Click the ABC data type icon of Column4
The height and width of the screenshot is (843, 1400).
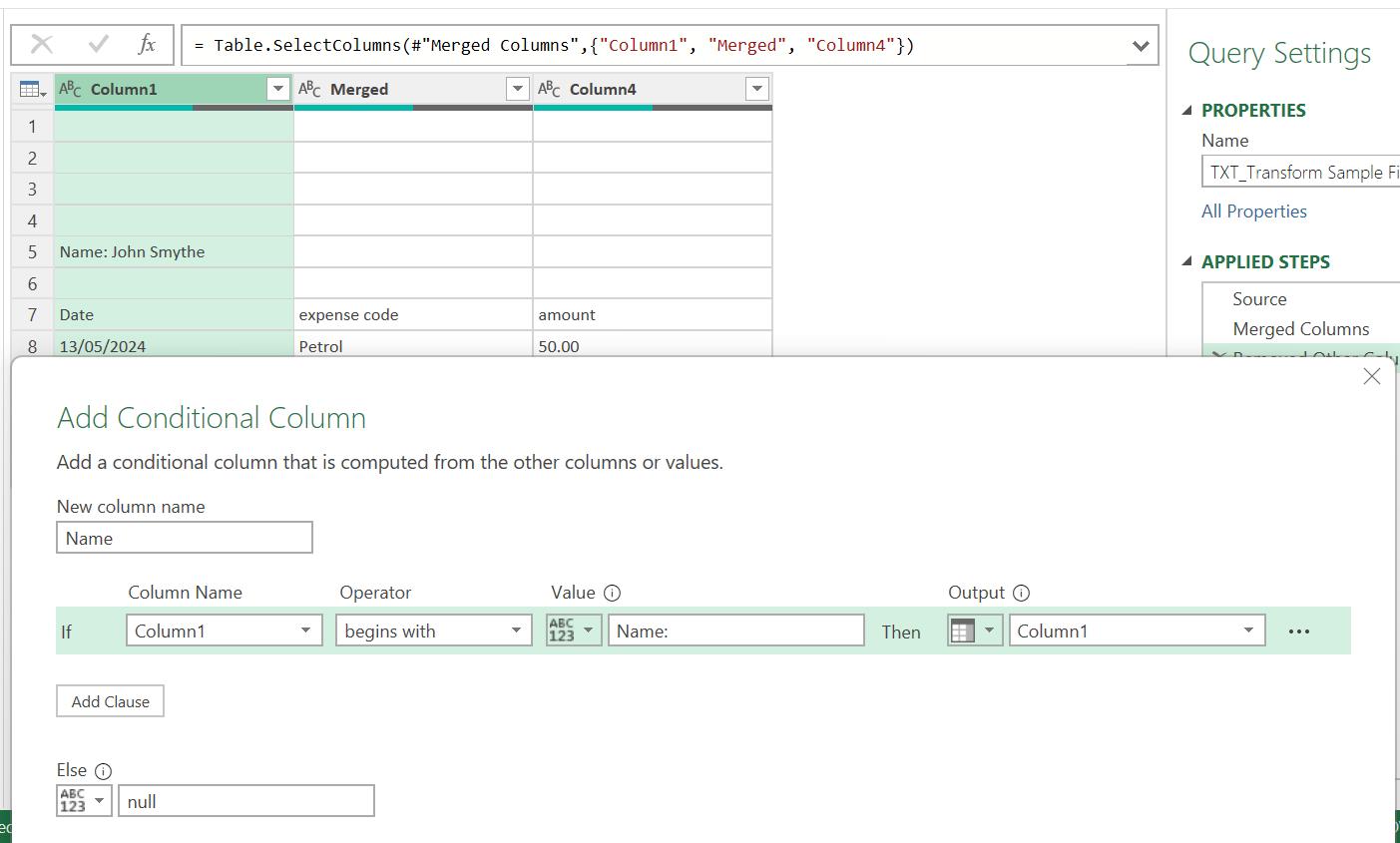(x=550, y=89)
